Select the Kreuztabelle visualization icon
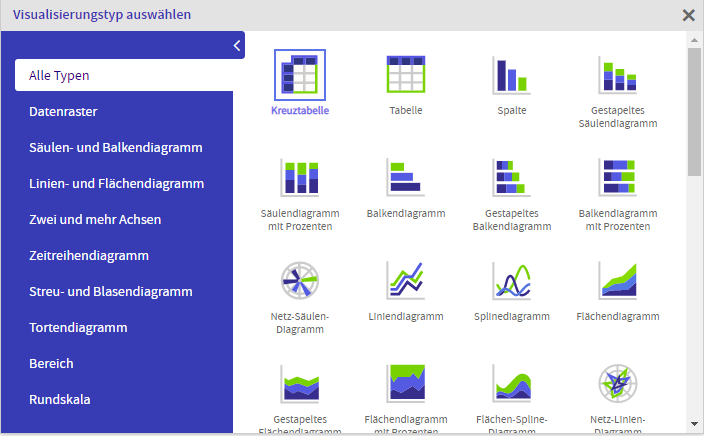Viewport: 704px width, 436px height. click(x=300, y=75)
